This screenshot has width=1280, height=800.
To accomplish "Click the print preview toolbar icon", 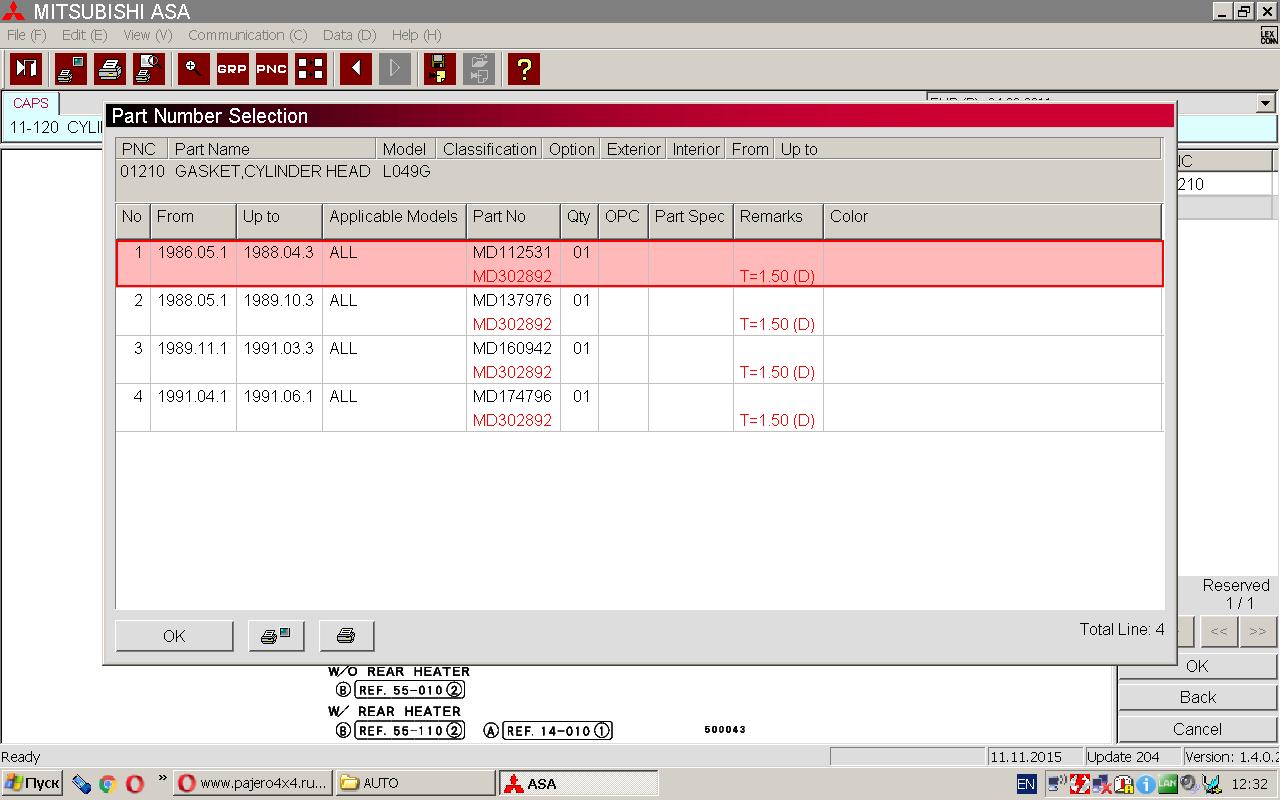I will point(149,69).
